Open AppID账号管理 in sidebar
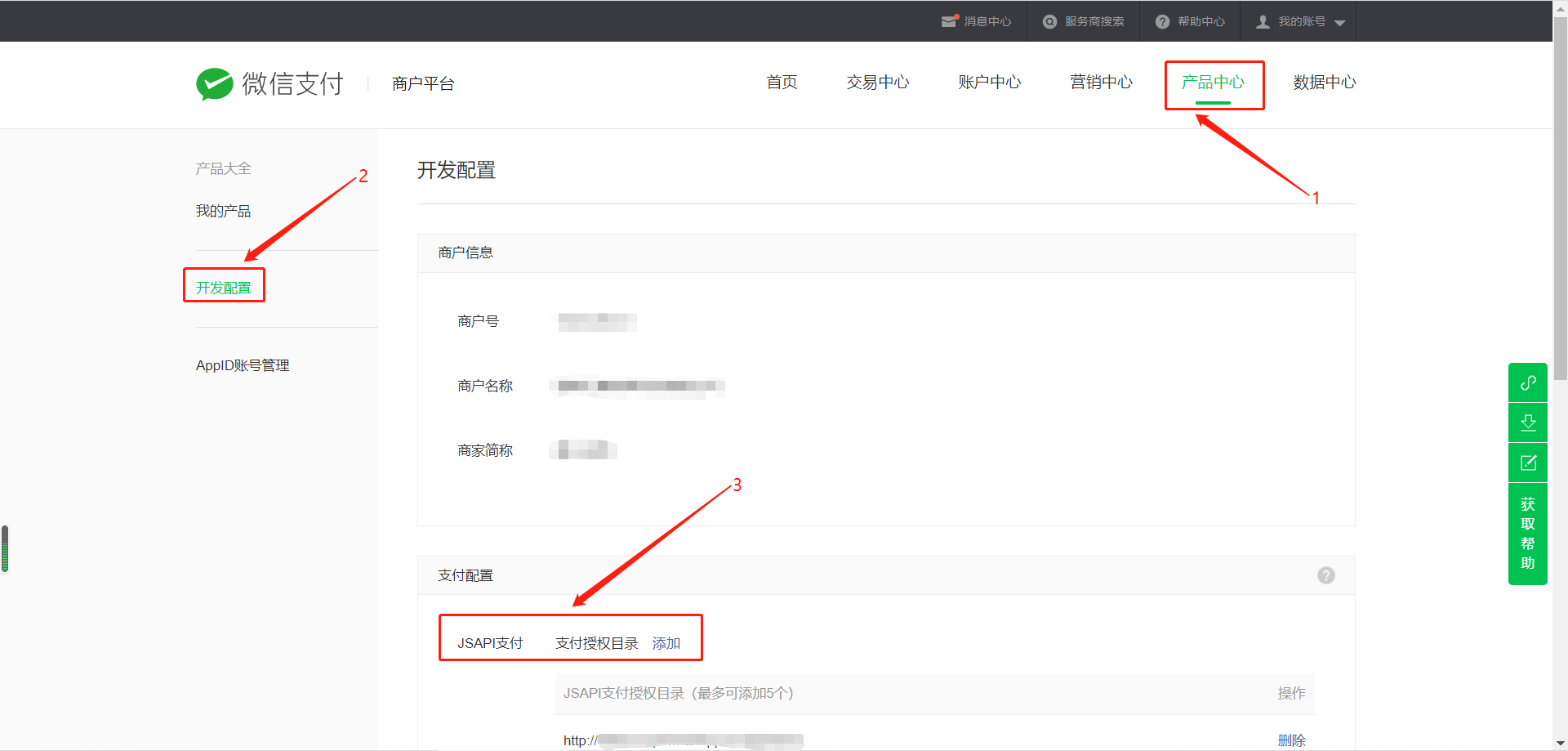This screenshot has height=751, width=1568. pos(243,365)
